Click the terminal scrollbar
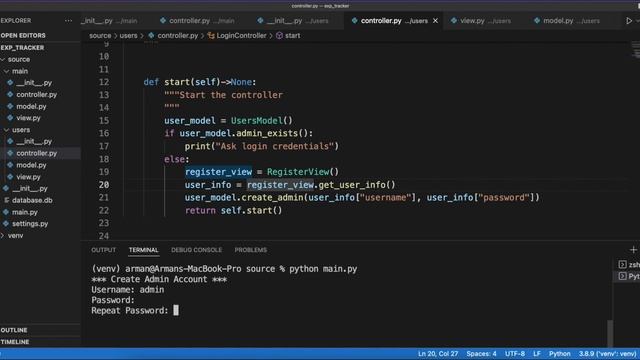Screen dimensions: 640x360 610,333
